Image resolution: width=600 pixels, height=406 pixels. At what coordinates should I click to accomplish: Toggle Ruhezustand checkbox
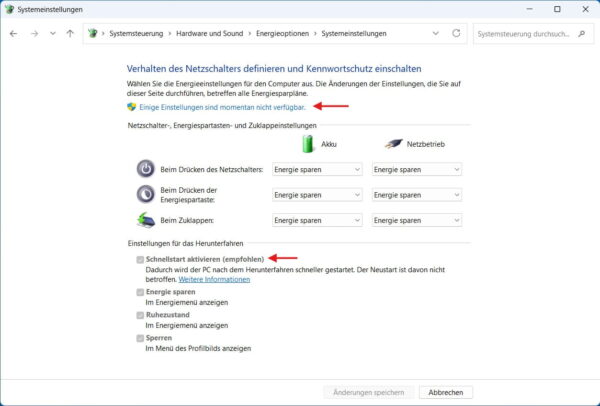click(x=140, y=315)
